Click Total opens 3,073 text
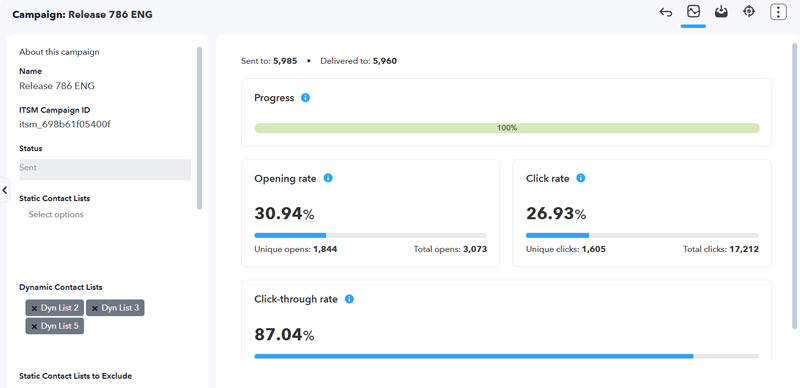 click(x=450, y=250)
